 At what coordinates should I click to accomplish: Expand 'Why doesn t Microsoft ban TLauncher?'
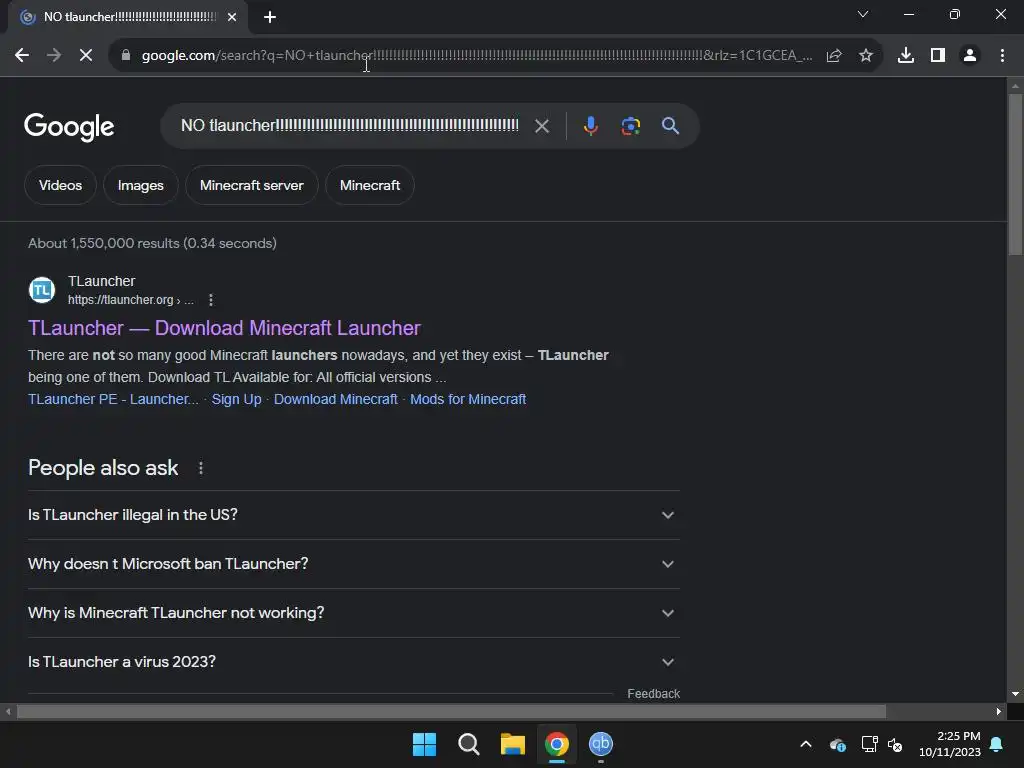tap(354, 564)
